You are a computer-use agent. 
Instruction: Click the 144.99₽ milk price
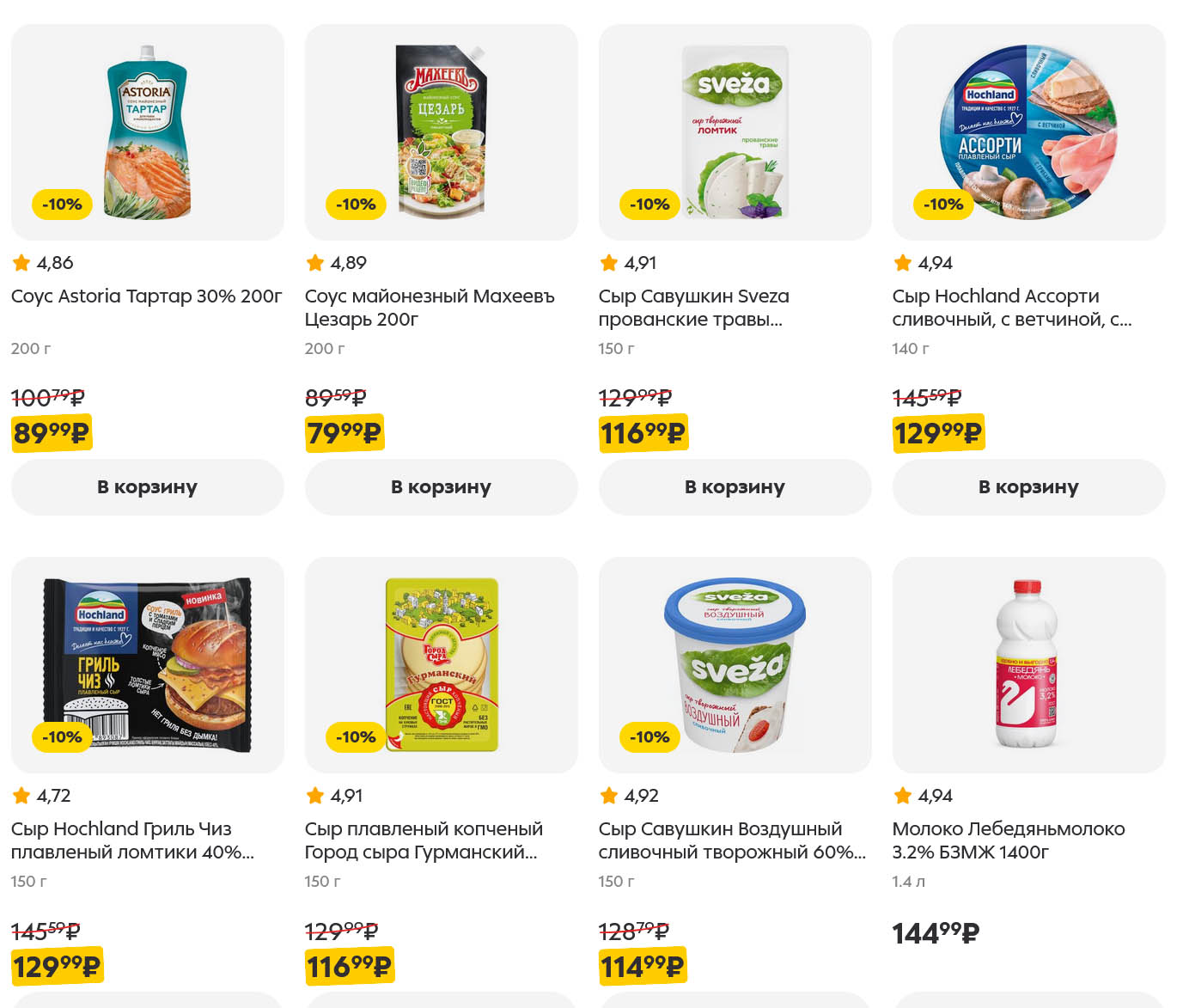coord(936,933)
